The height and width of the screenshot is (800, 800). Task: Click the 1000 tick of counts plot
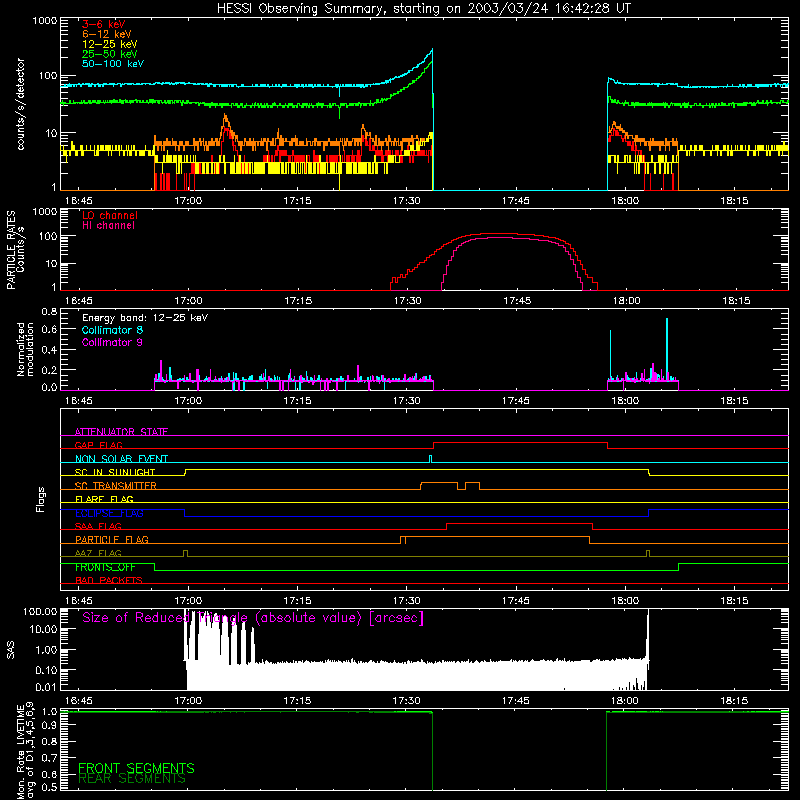(44, 21)
